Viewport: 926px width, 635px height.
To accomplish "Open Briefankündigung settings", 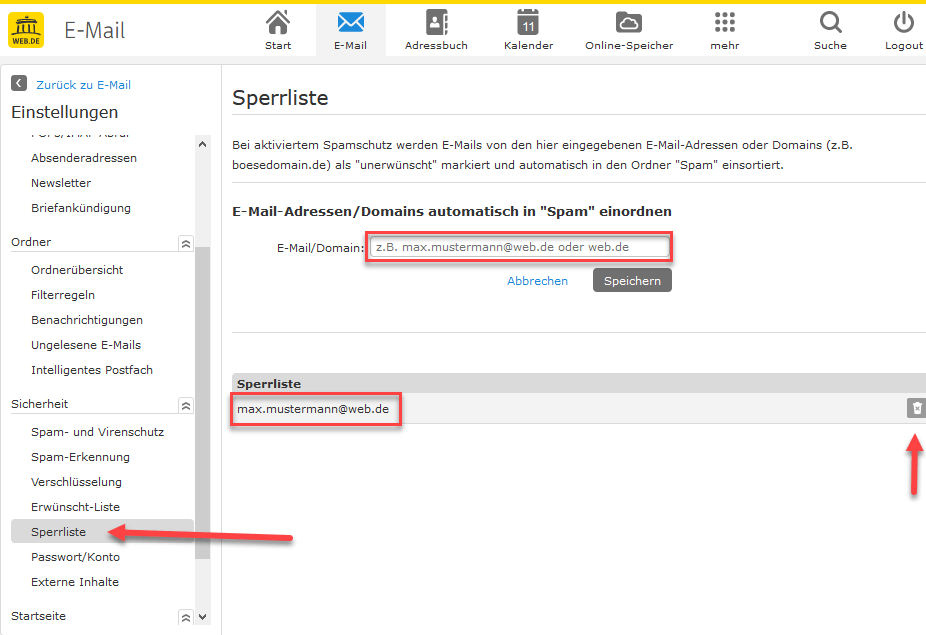I will pos(81,208).
